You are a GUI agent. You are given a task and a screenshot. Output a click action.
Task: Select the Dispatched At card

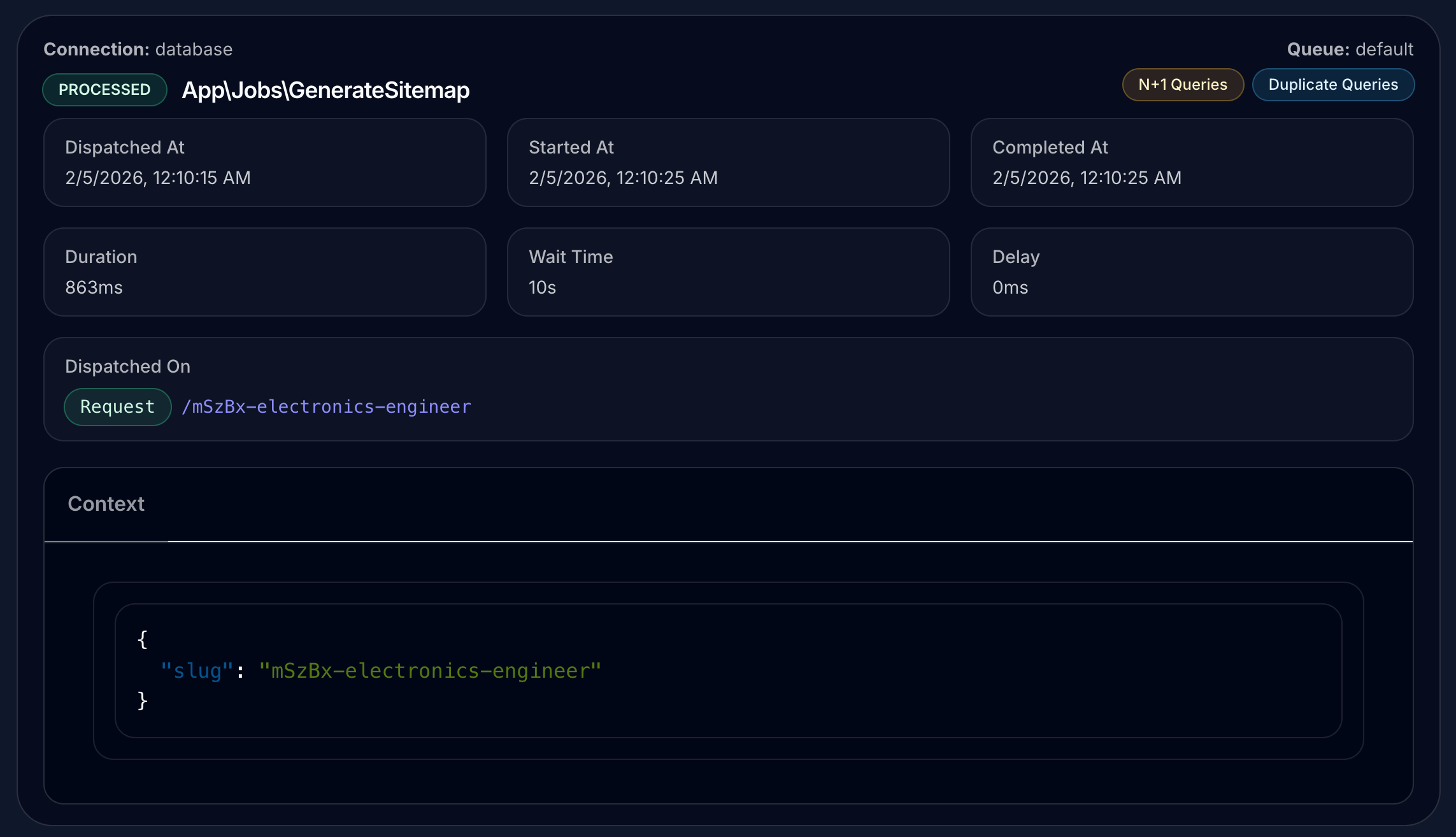click(x=264, y=162)
